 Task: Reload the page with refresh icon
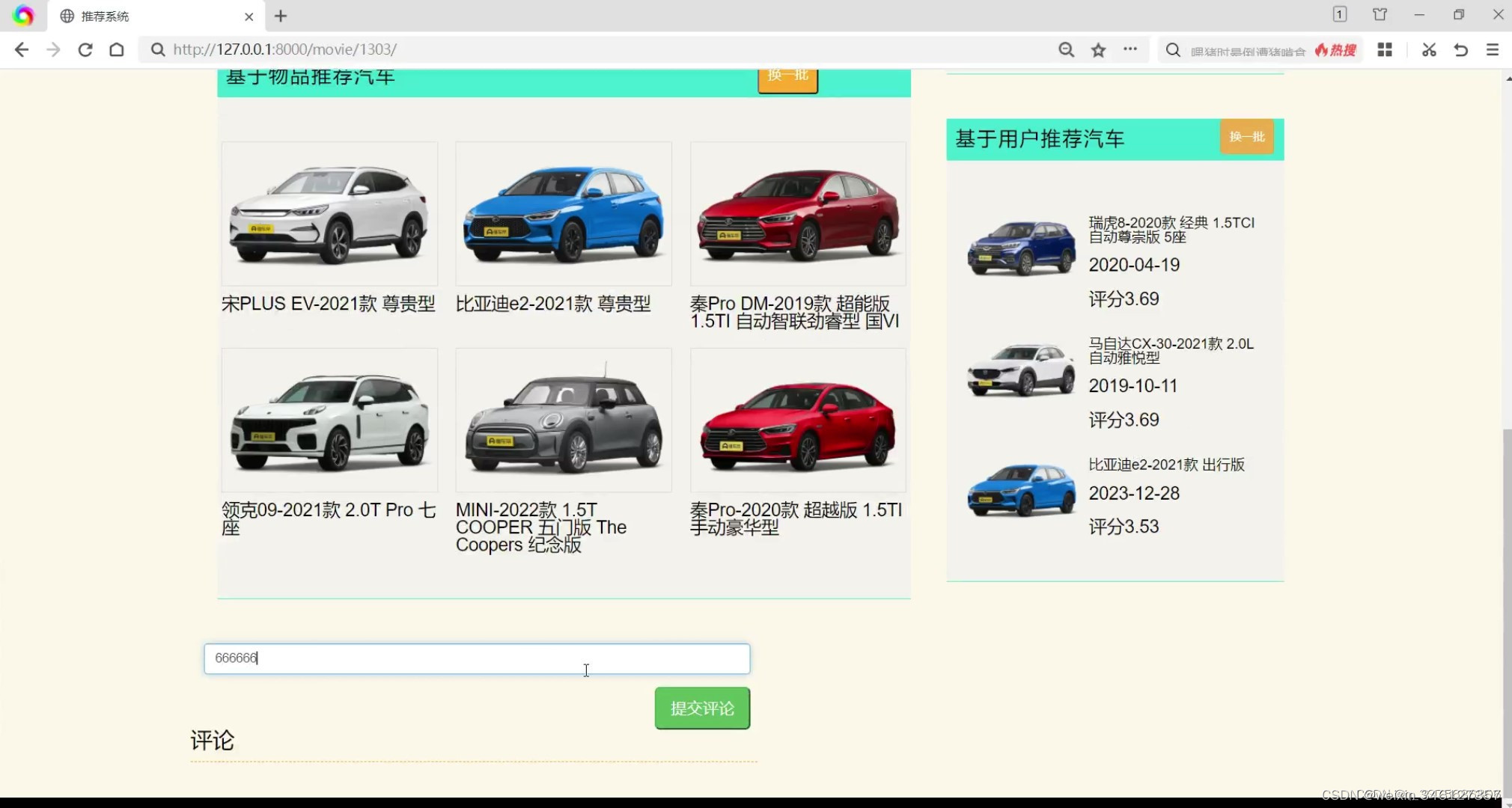pos(85,49)
